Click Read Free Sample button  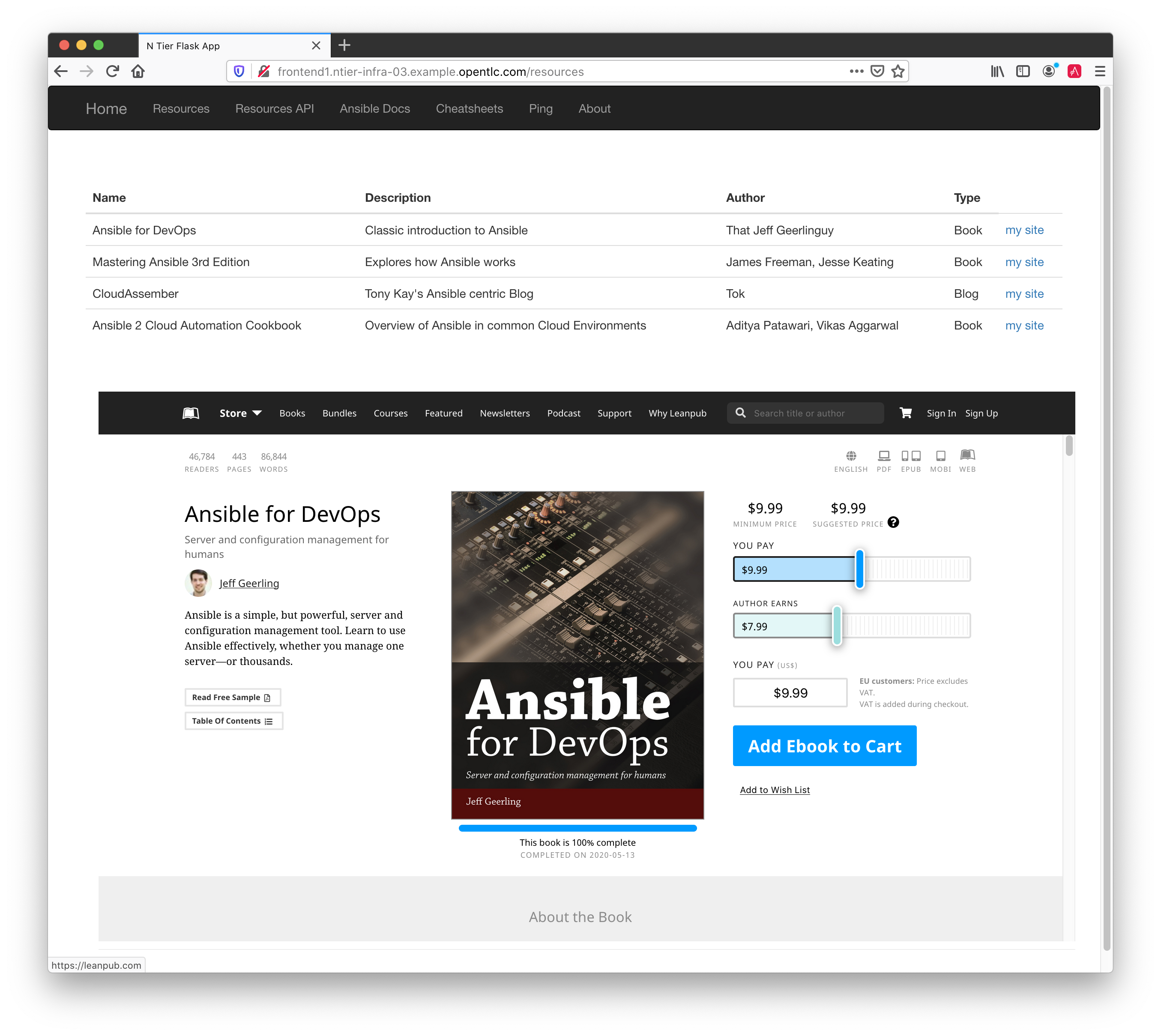click(x=232, y=698)
